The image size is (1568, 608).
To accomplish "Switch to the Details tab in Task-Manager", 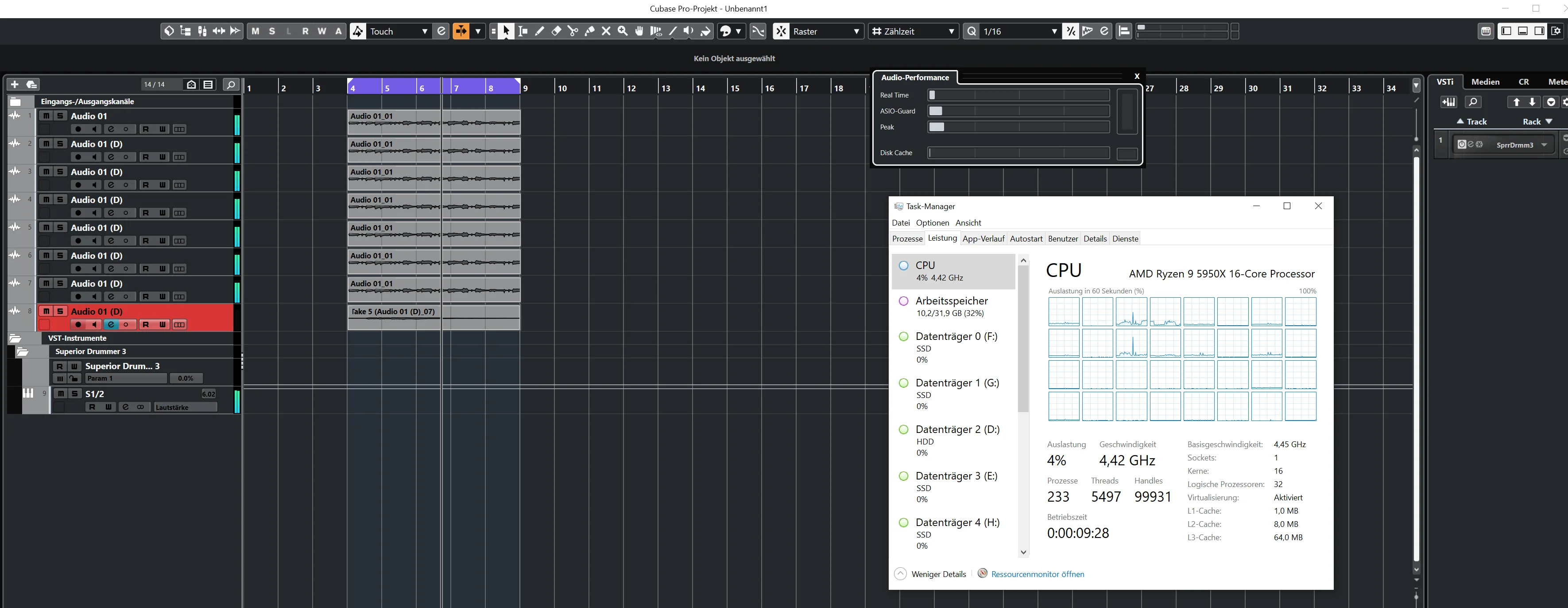I will 1095,239.
